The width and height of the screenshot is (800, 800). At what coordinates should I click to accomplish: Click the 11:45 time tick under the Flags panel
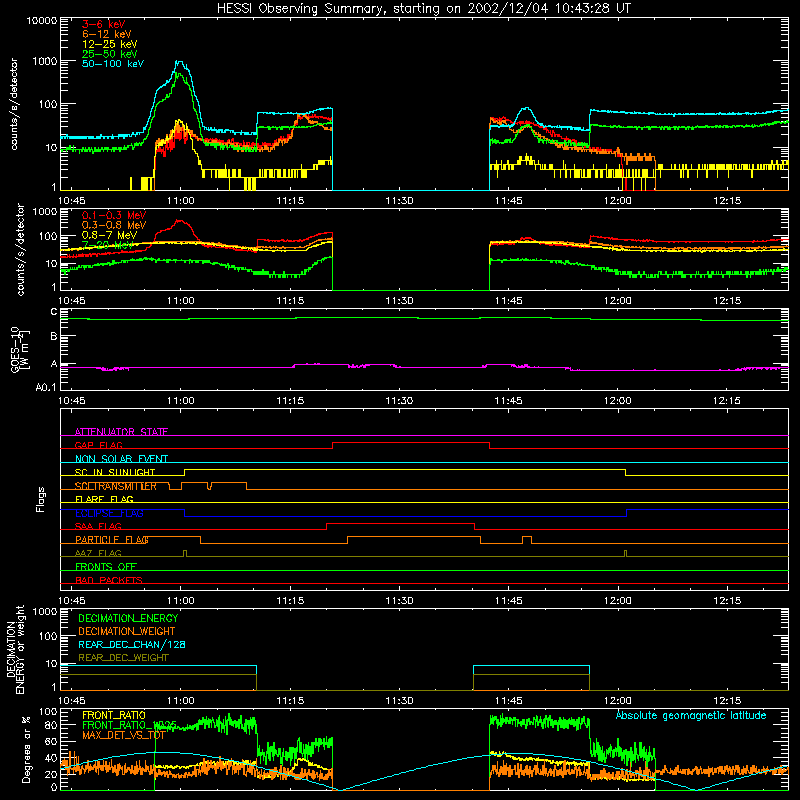click(x=508, y=601)
